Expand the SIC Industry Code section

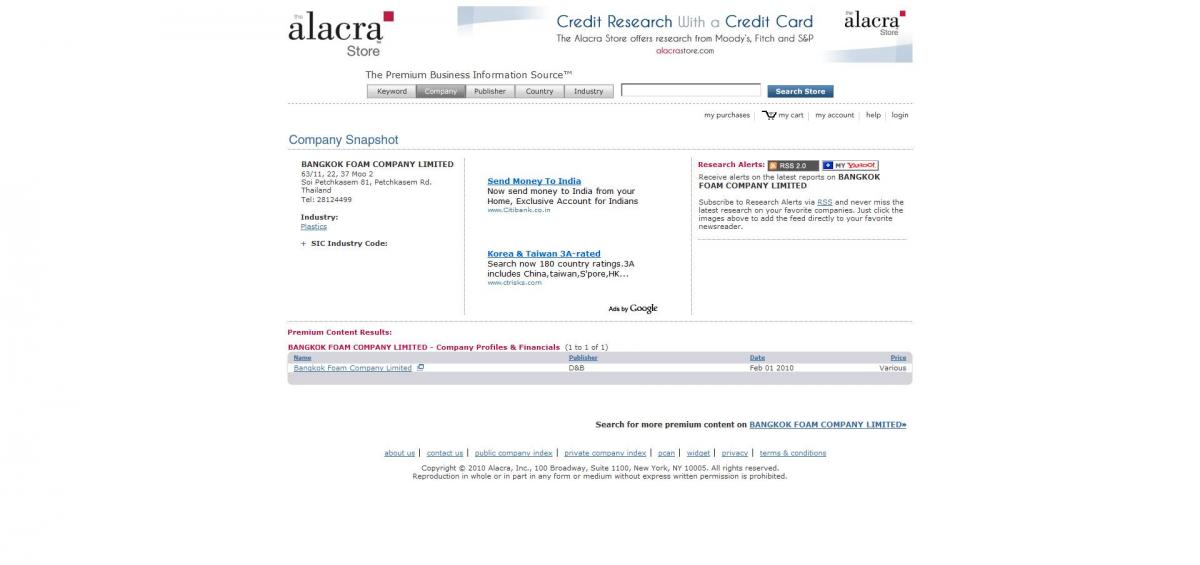304,244
